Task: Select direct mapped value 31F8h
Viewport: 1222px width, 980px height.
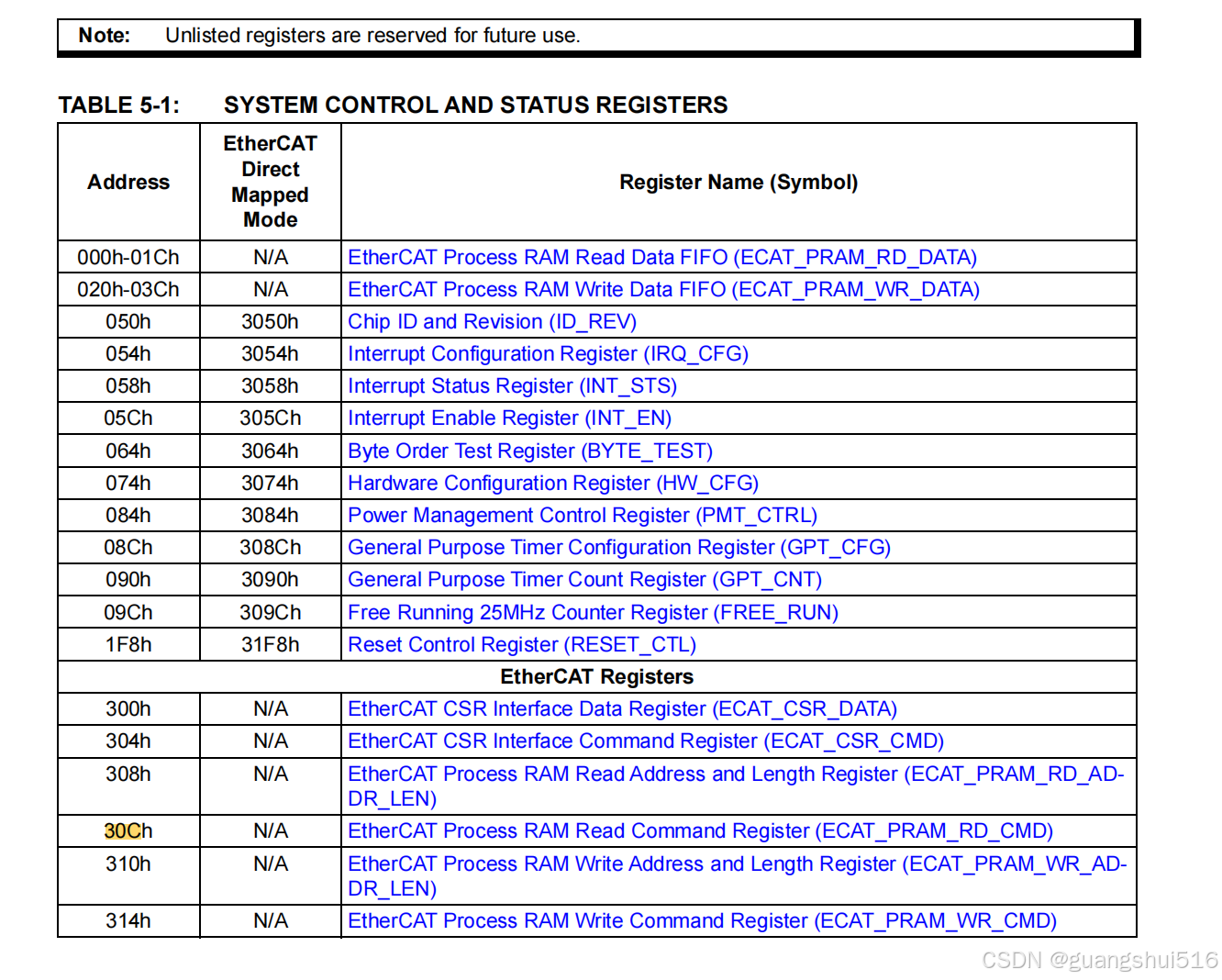Action: coord(271,644)
